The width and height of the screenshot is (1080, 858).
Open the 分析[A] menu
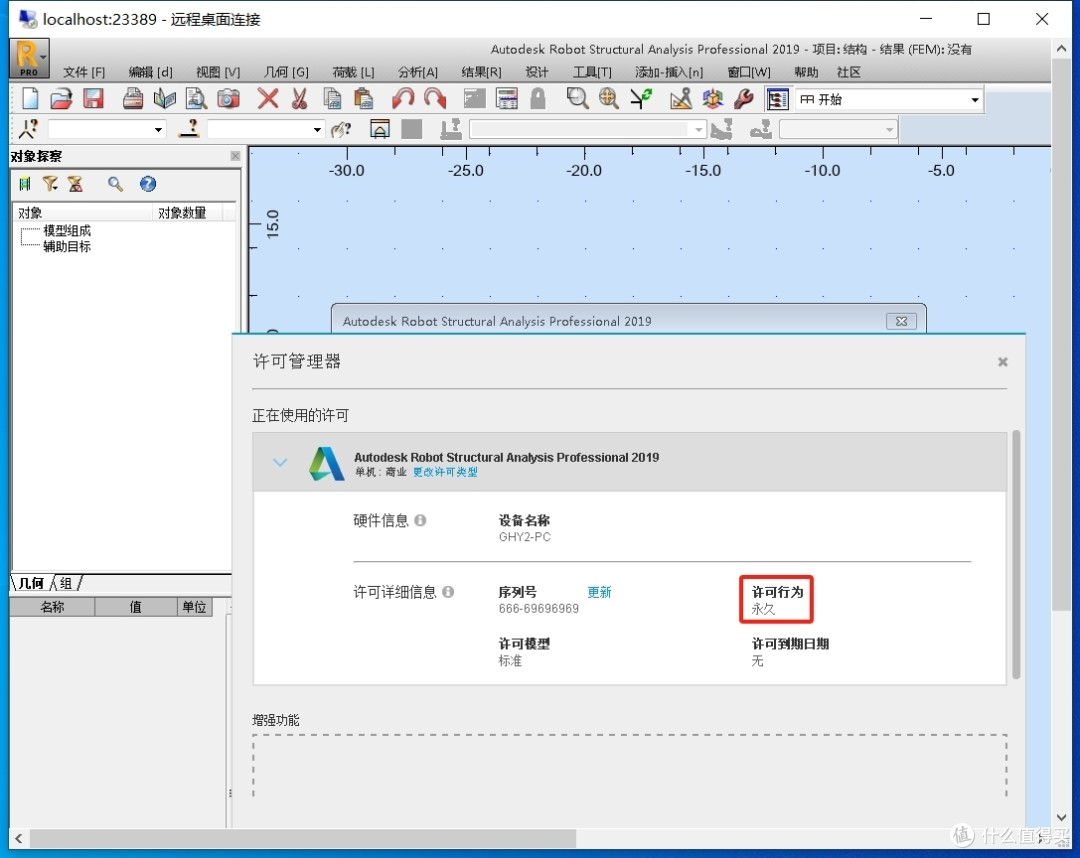pyautogui.click(x=417, y=72)
